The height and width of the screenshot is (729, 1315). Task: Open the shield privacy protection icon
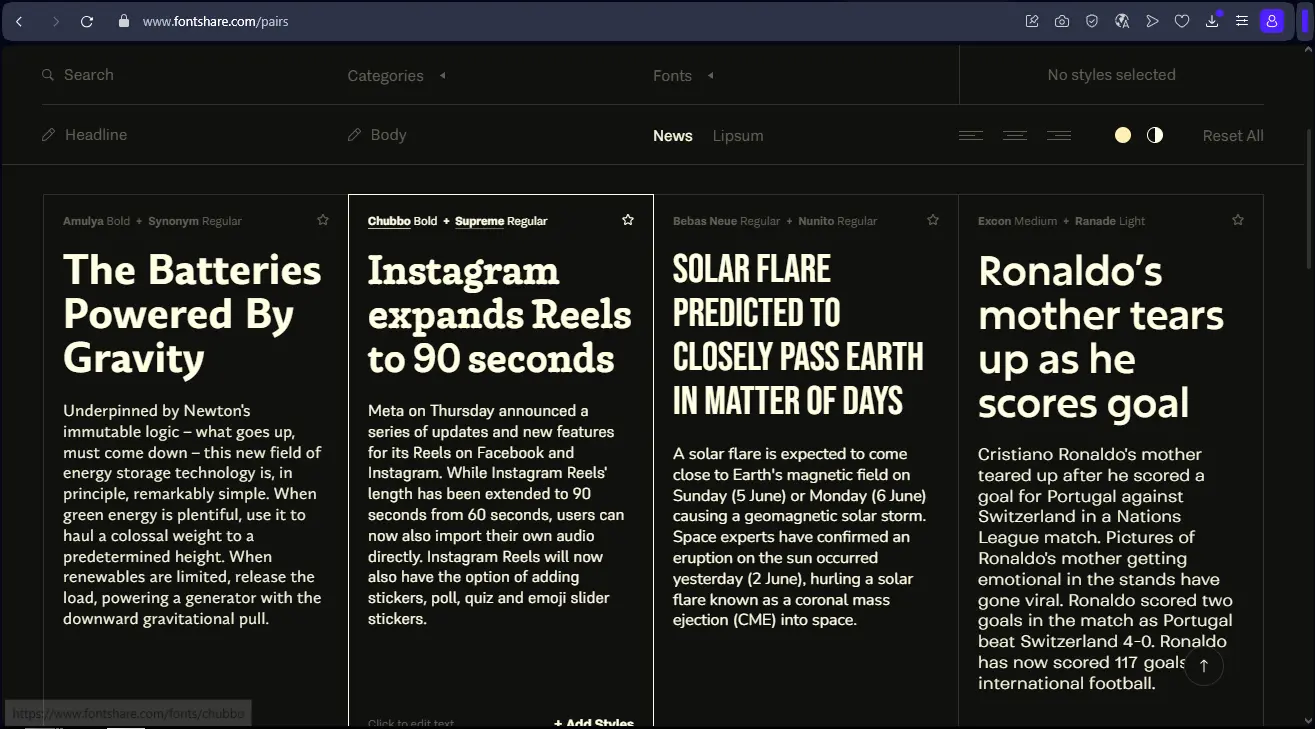tap(1092, 21)
